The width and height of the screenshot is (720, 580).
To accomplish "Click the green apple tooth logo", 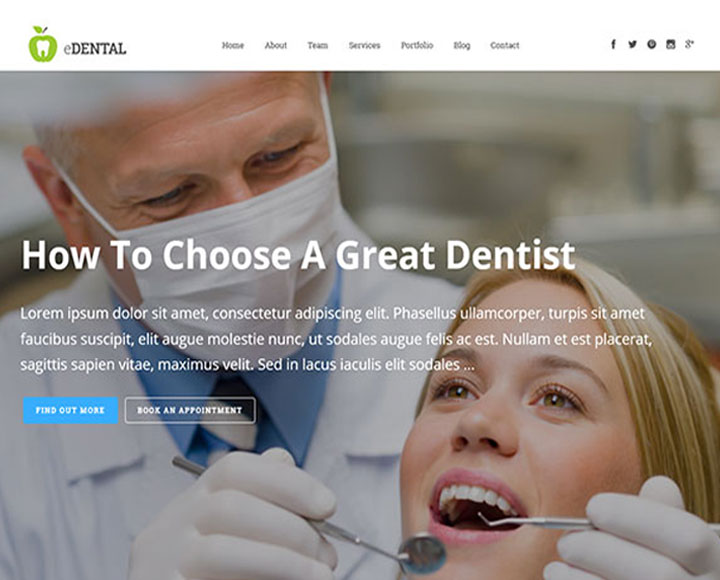I will (x=43, y=44).
